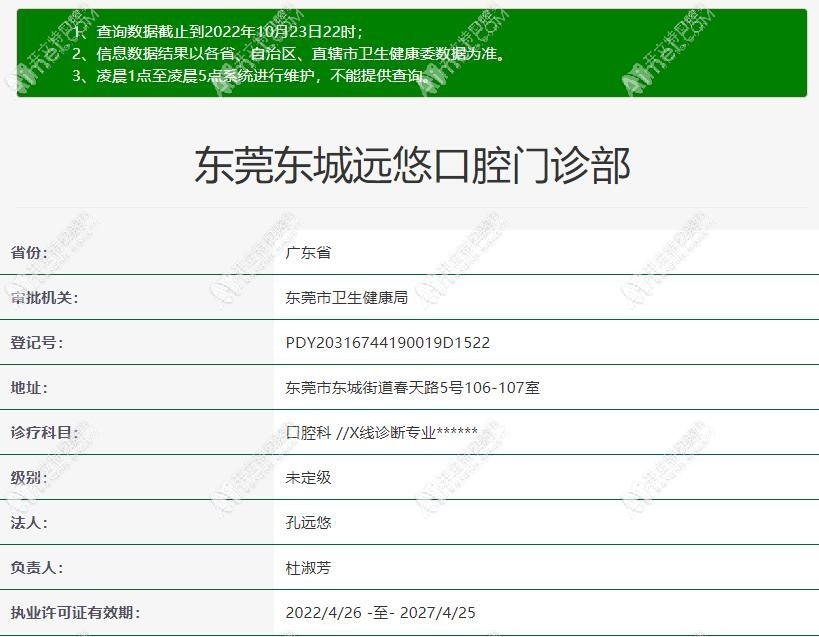Select the 未定级 level value
This screenshot has width=819, height=637.
(x=308, y=477)
